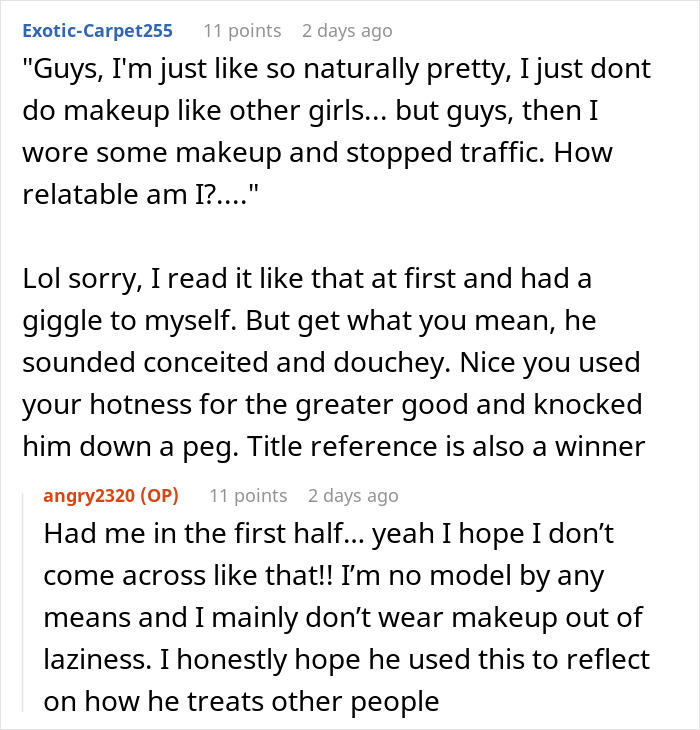Click the line "wore some makeup and stopped traffic"
Image resolution: width=700 pixels, height=730 pixels.
click(x=317, y=154)
